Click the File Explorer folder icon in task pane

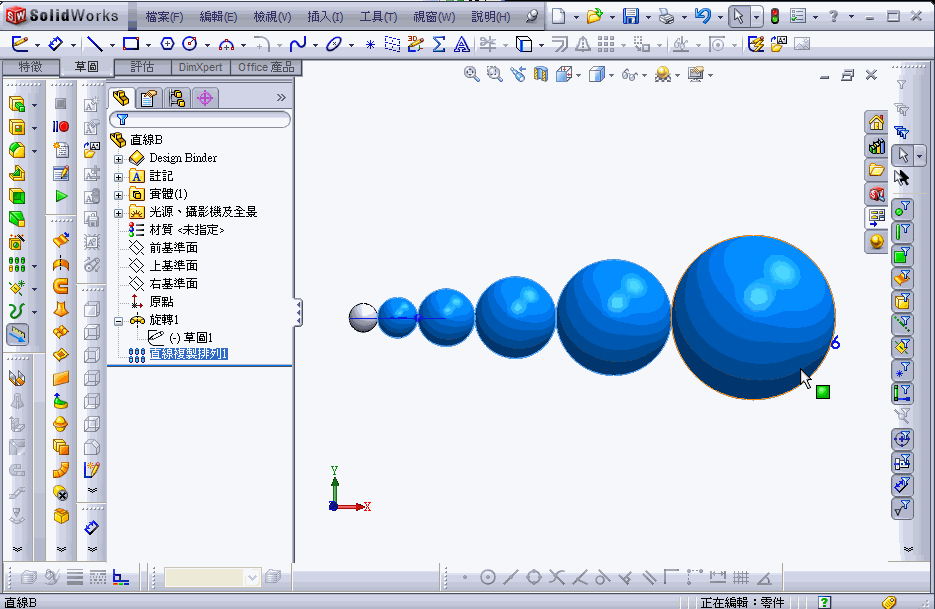(x=876, y=170)
